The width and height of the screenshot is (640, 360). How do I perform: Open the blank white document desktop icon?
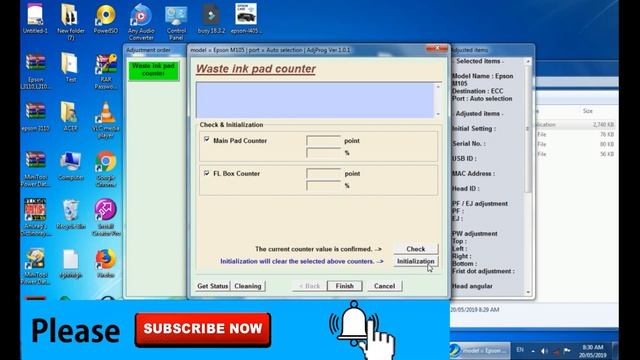[x=71, y=263]
